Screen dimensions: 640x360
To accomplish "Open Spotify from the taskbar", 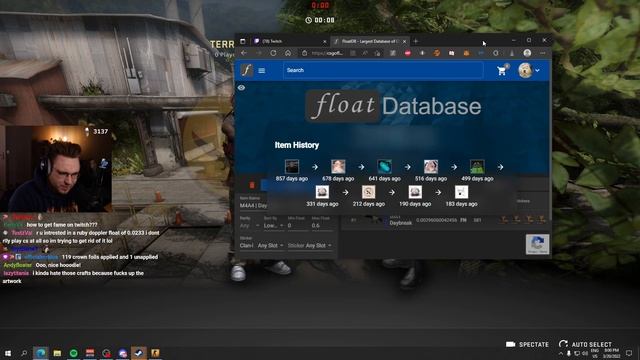I will coord(73,353).
